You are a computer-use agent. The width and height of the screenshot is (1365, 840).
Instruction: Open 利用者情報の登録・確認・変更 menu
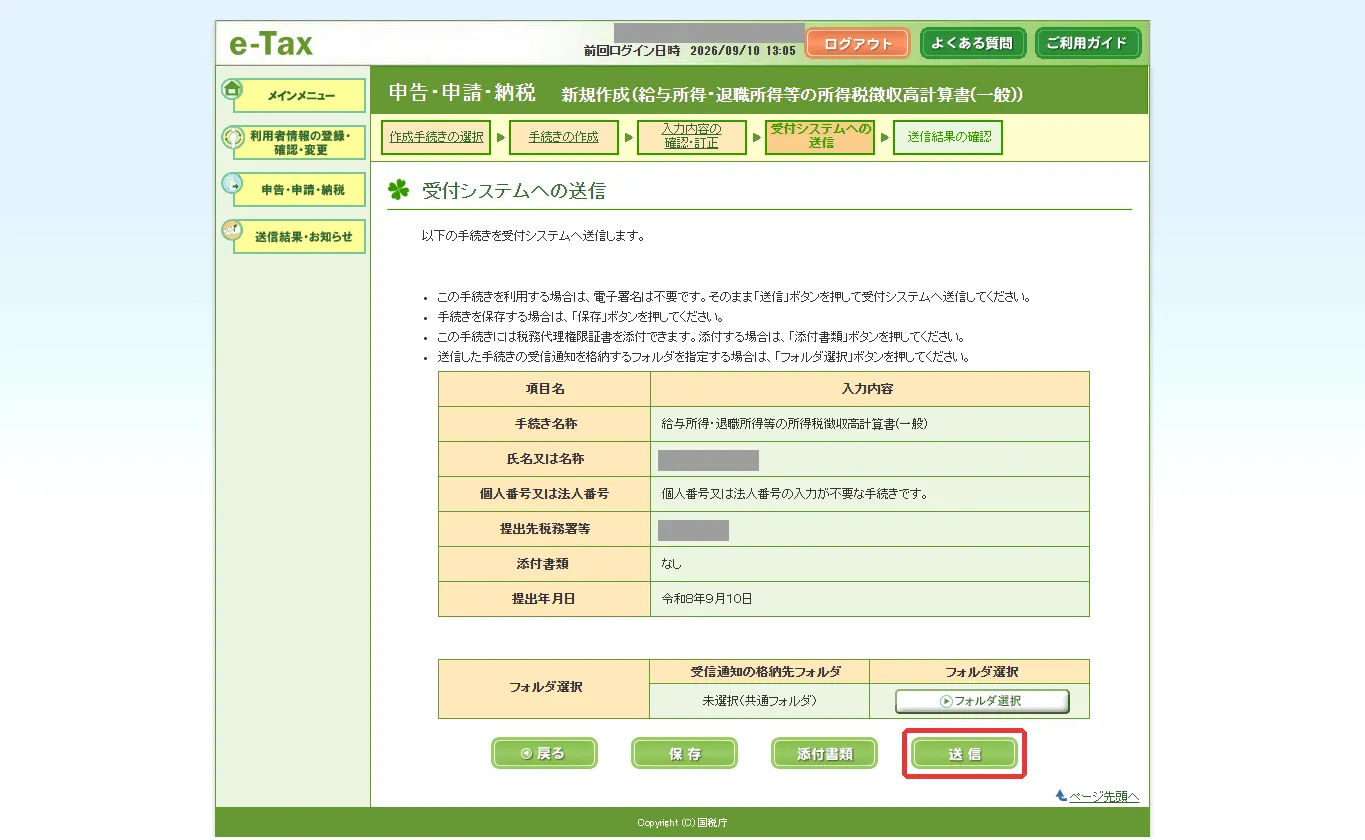point(301,143)
